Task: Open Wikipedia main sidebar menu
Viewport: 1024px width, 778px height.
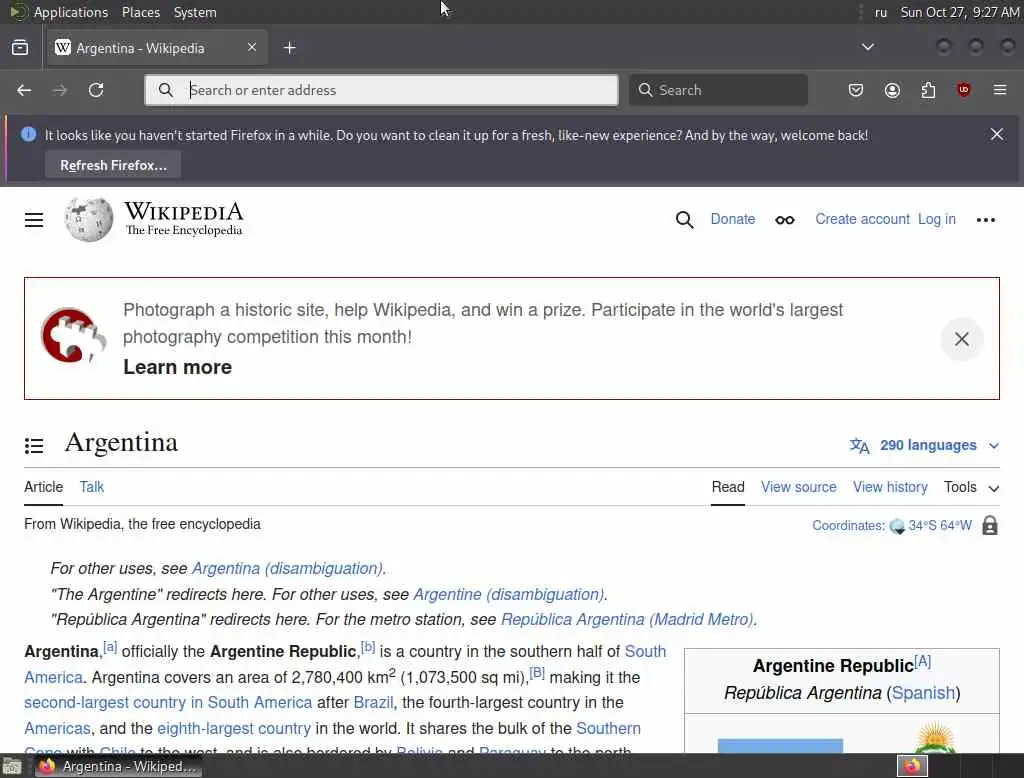Action: [34, 220]
